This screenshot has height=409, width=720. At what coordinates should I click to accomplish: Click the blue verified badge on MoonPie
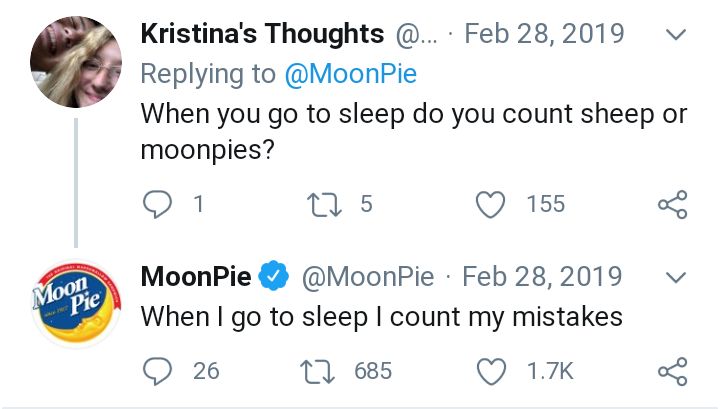(273, 276)
